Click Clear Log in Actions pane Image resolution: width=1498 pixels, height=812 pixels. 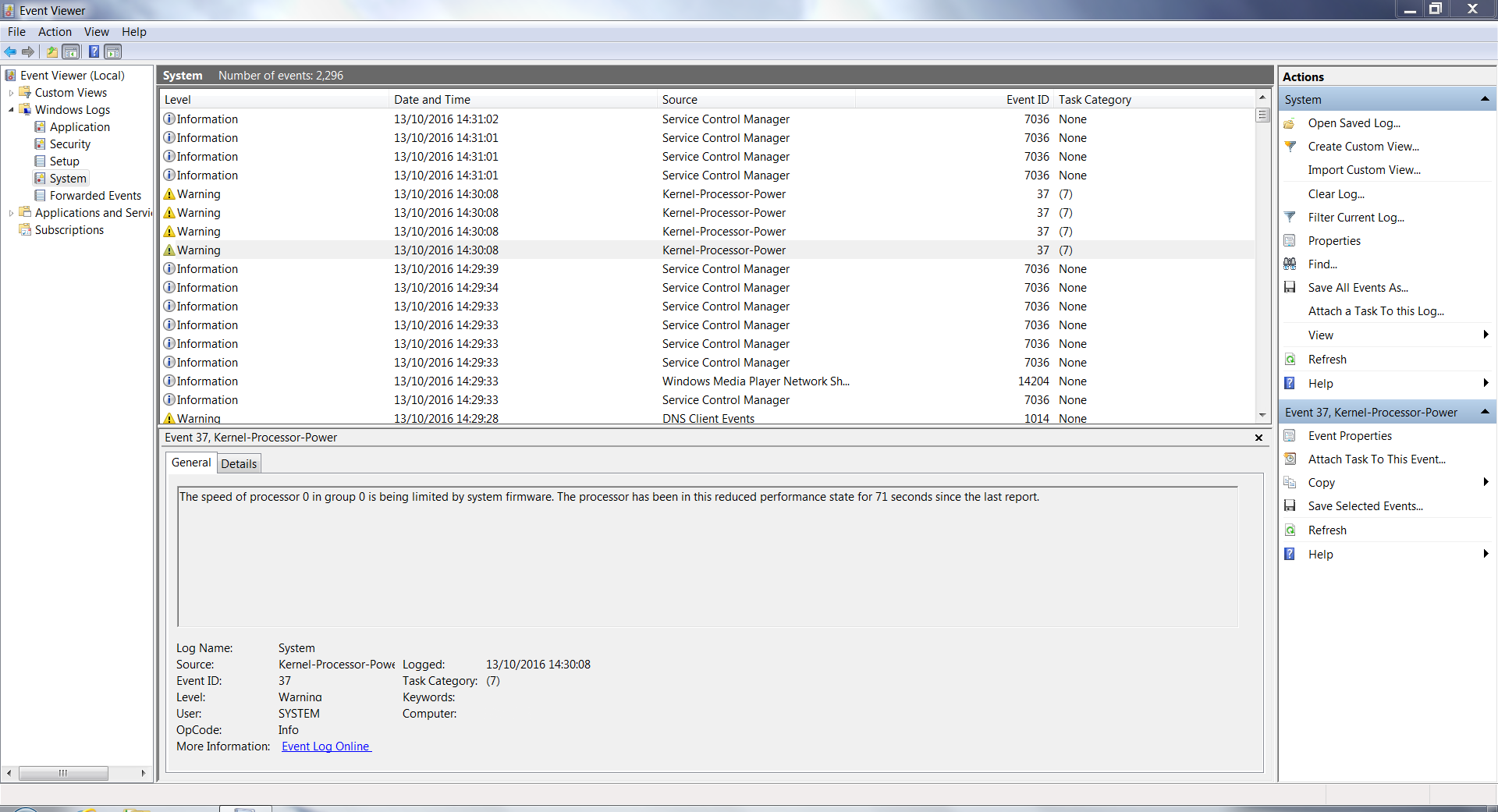pos(1336,194)
